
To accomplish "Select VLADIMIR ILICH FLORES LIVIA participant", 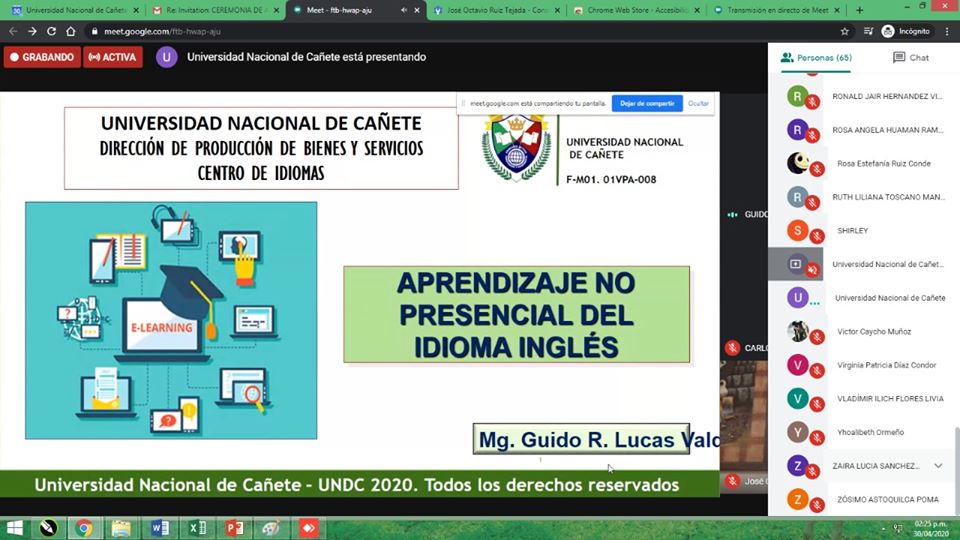I will 863,399.
